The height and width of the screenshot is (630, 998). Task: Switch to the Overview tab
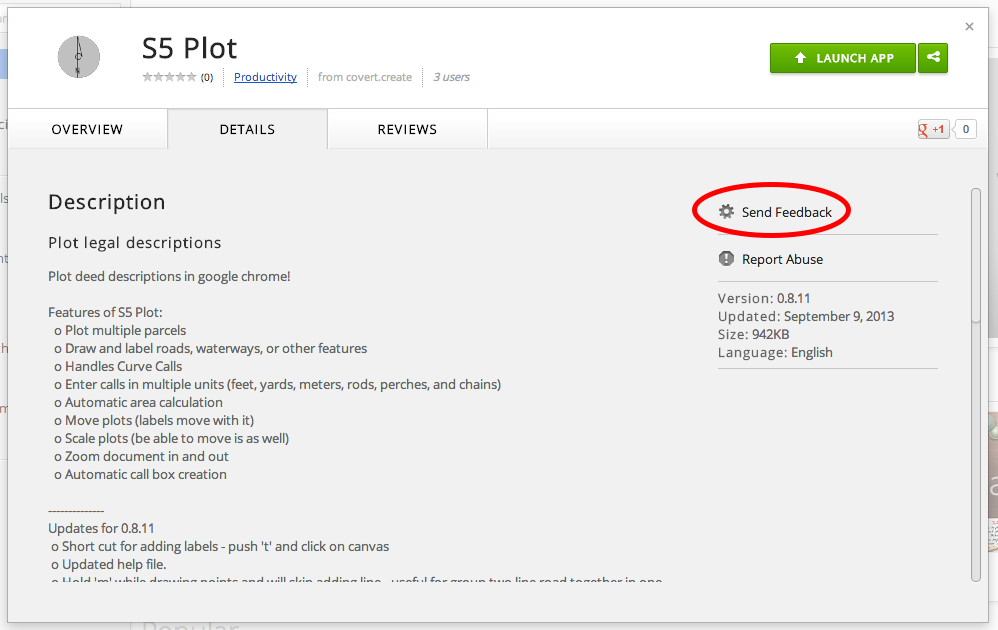87,129
